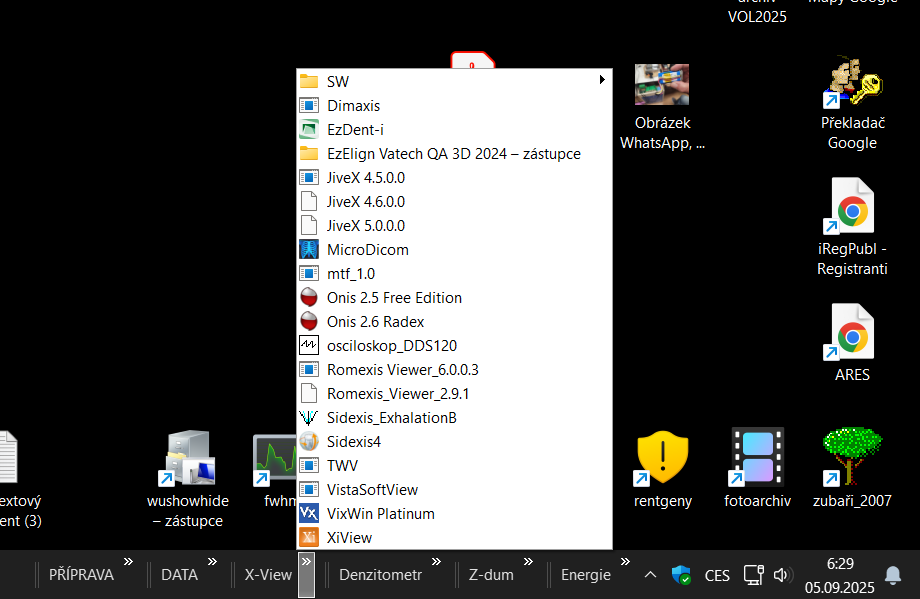The width and height of the screenshot is (920, 599).
Task: Open the iRegPubl - Registranti Chrome shortcut
Action: [x=852, y=226]
